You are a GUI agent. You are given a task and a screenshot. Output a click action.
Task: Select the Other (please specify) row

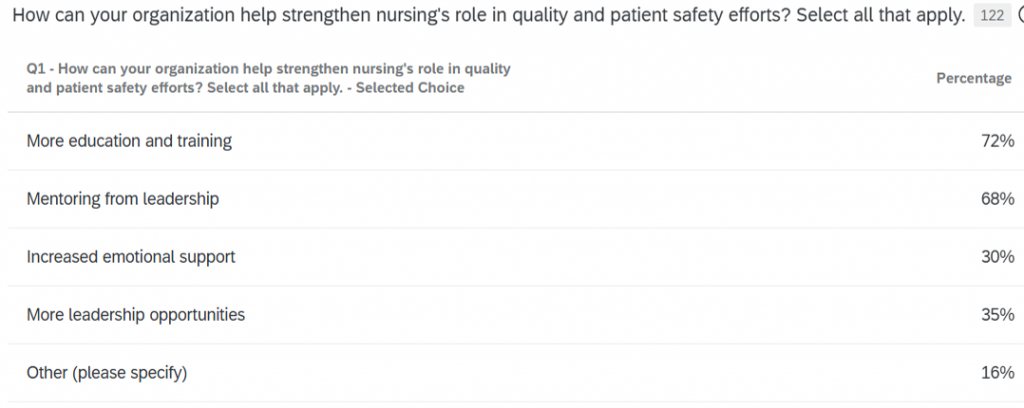[x=107, y=373]
